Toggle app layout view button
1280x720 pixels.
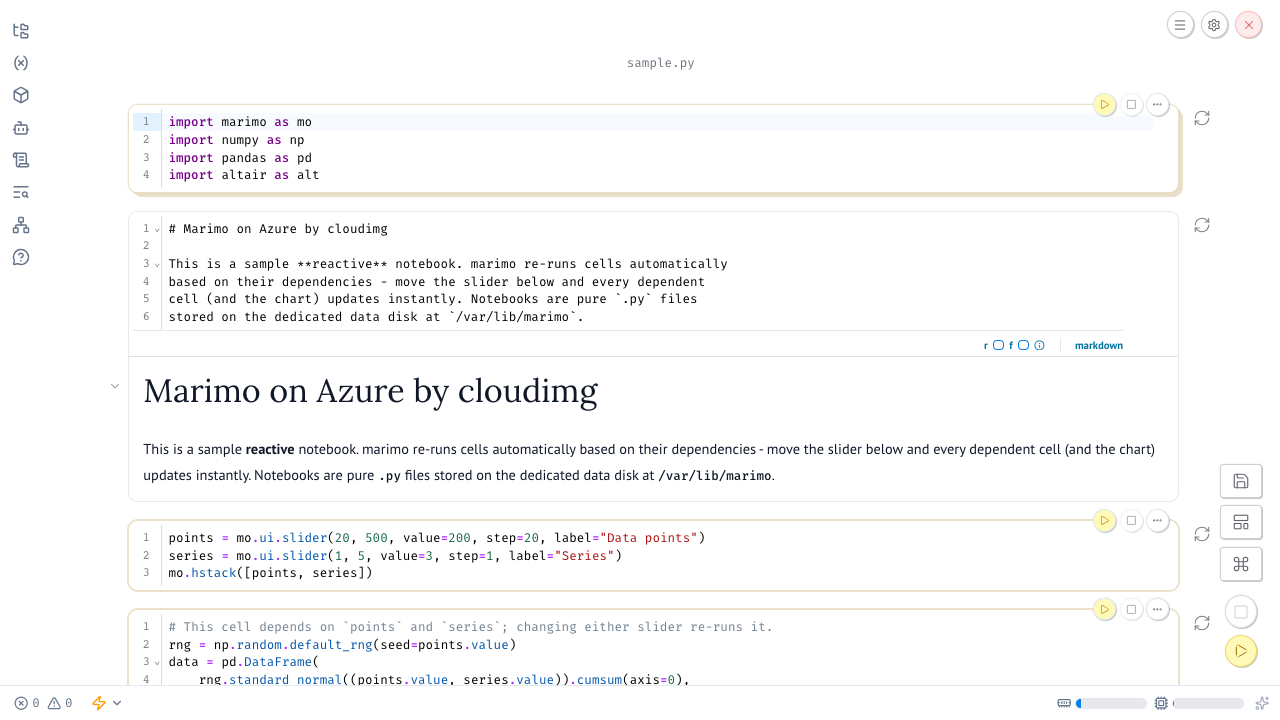[x=1241, y=522]
